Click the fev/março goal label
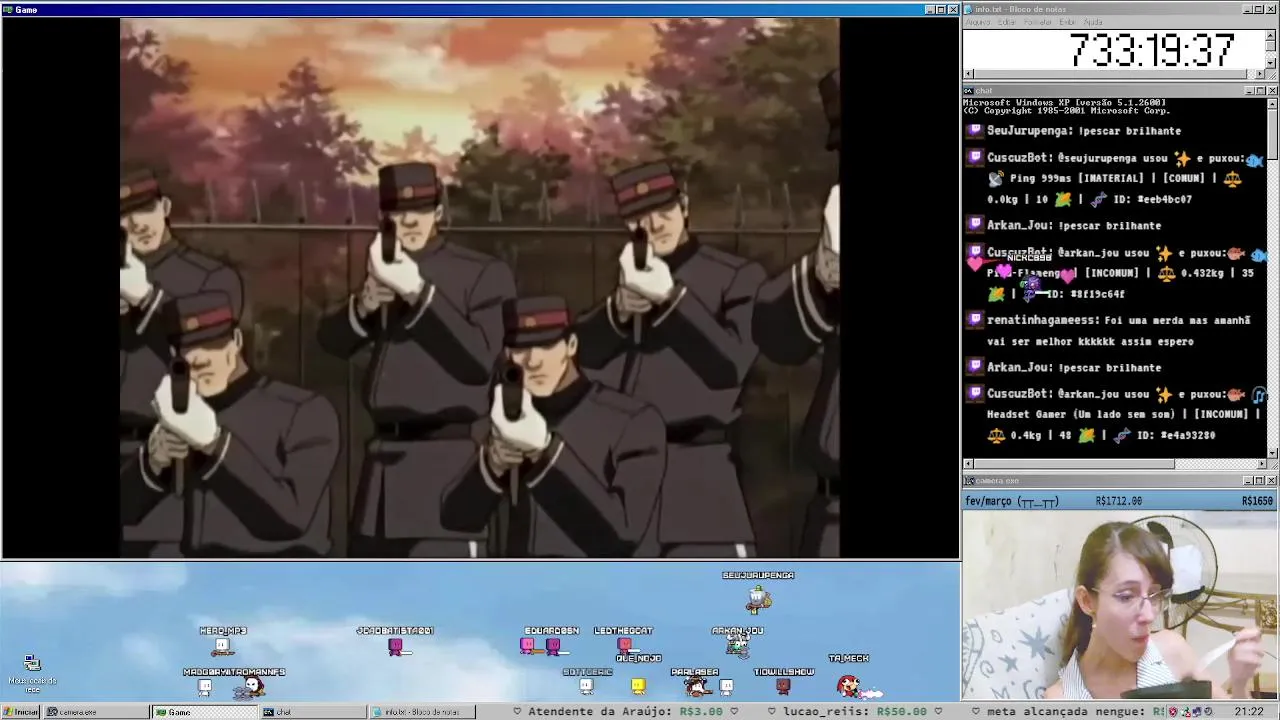1280x720 pixels. click(1012, 501)
